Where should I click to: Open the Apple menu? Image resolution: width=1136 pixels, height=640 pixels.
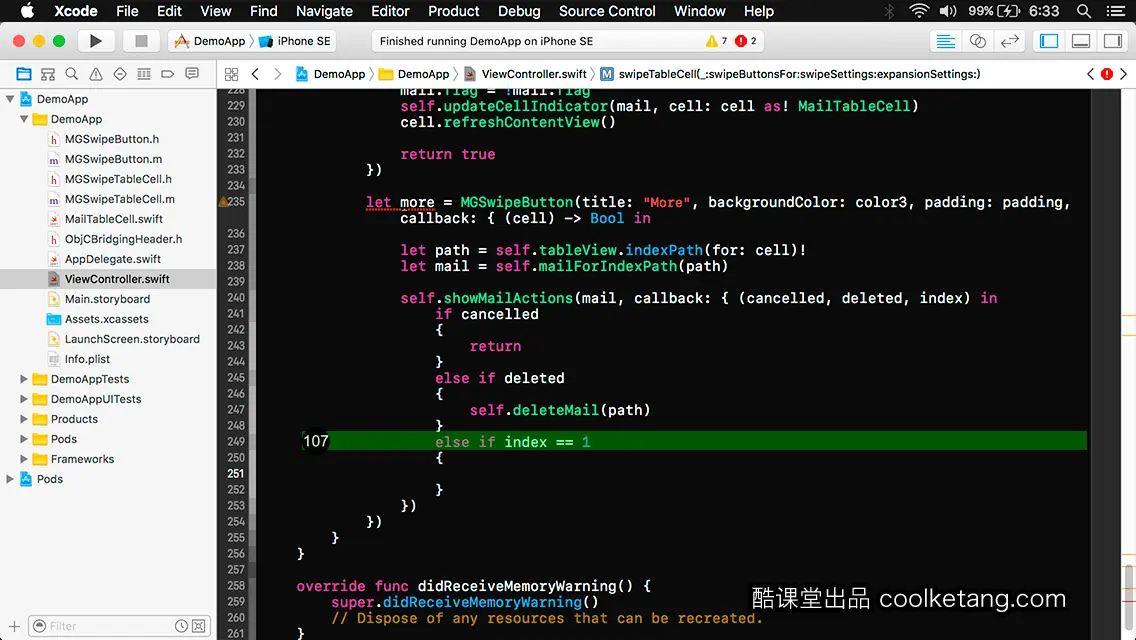pos(27,11)
